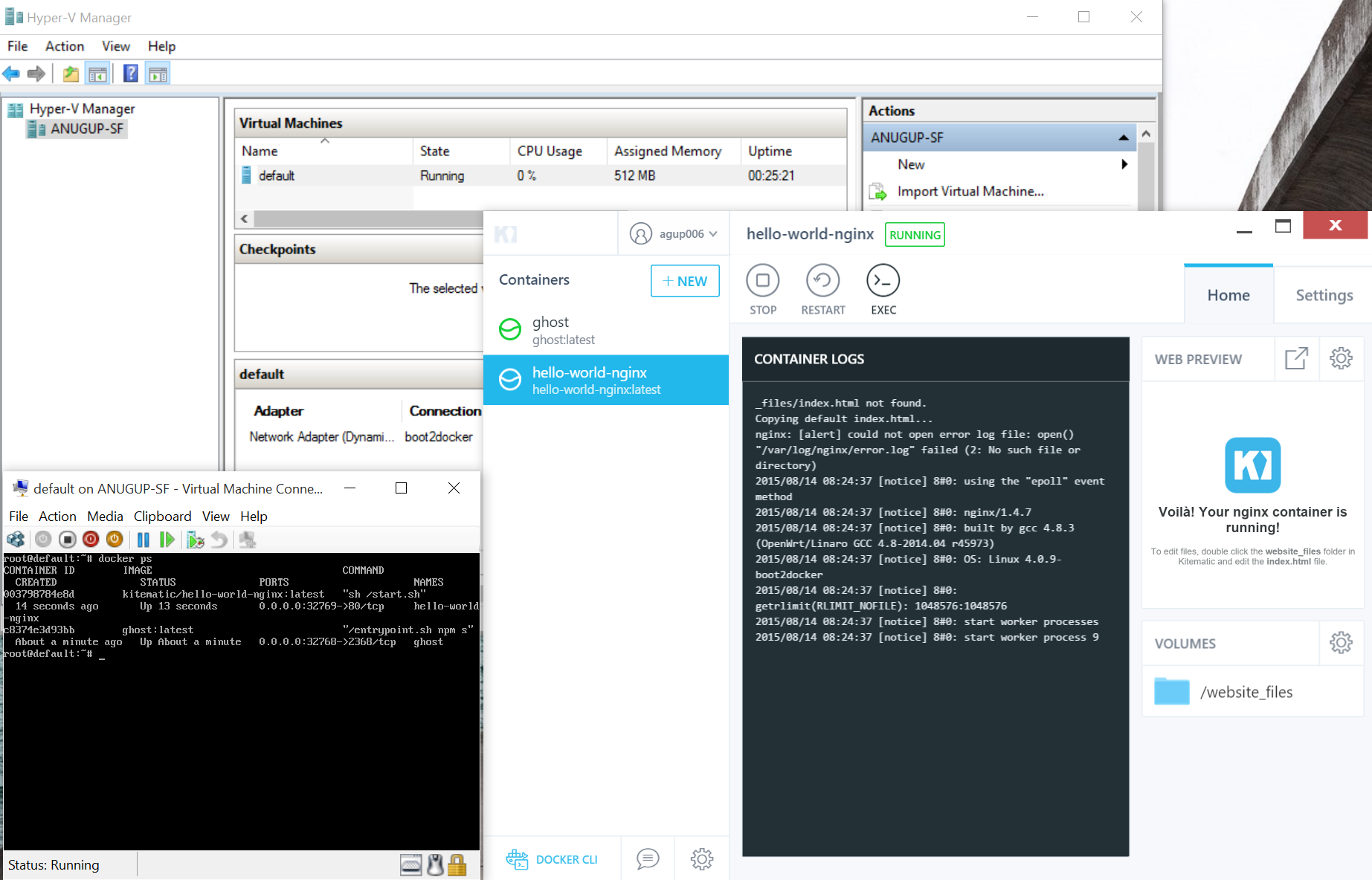Click the Turn Off icon in VM Connection
1372x880 pixels.
point(68,540)
